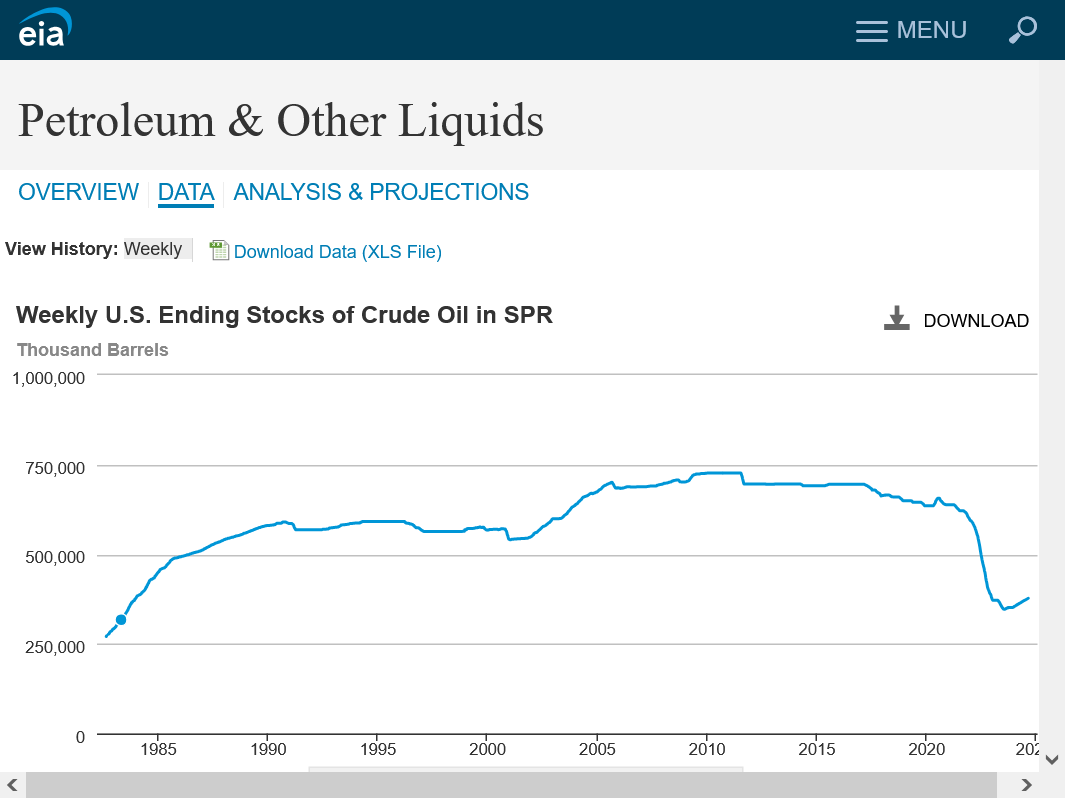
Task: Click the Petroleum & Other Liquids heading
Action: [281, 121]
